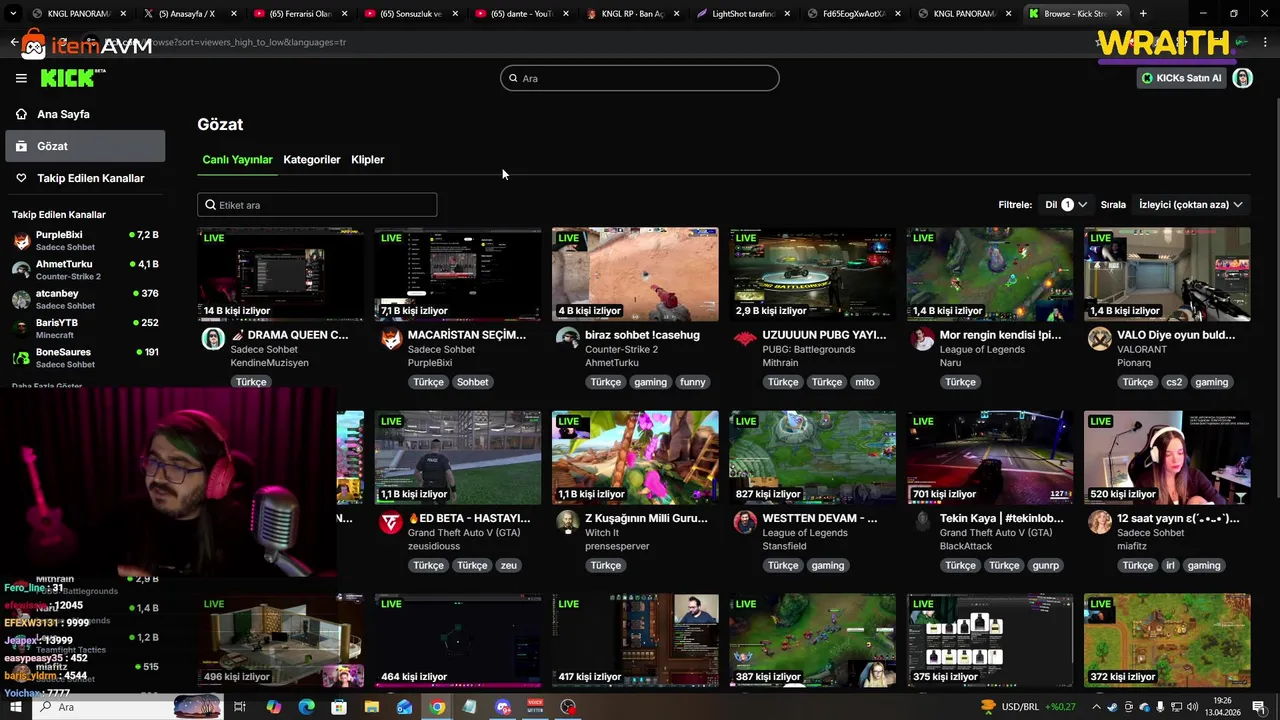Open VALO Diye oyun stream thumbnail

1167,274
